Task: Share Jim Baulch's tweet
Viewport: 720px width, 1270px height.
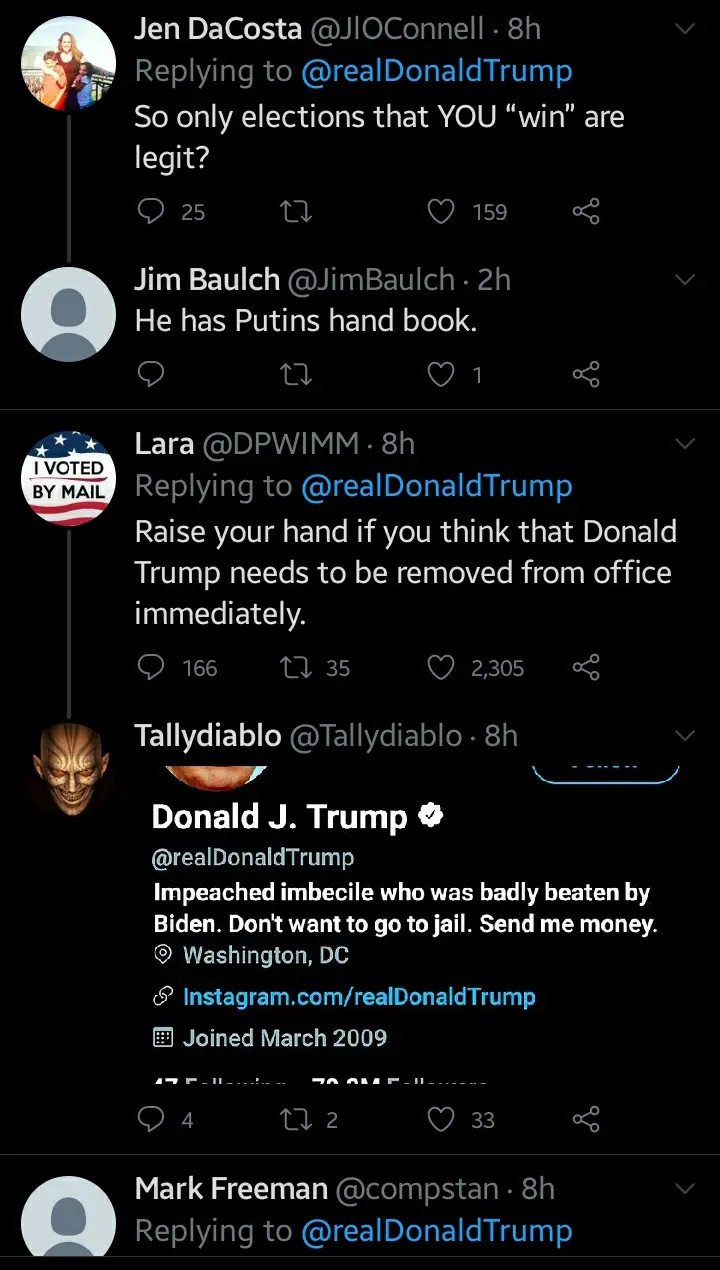Action: (x=586, y=375)
